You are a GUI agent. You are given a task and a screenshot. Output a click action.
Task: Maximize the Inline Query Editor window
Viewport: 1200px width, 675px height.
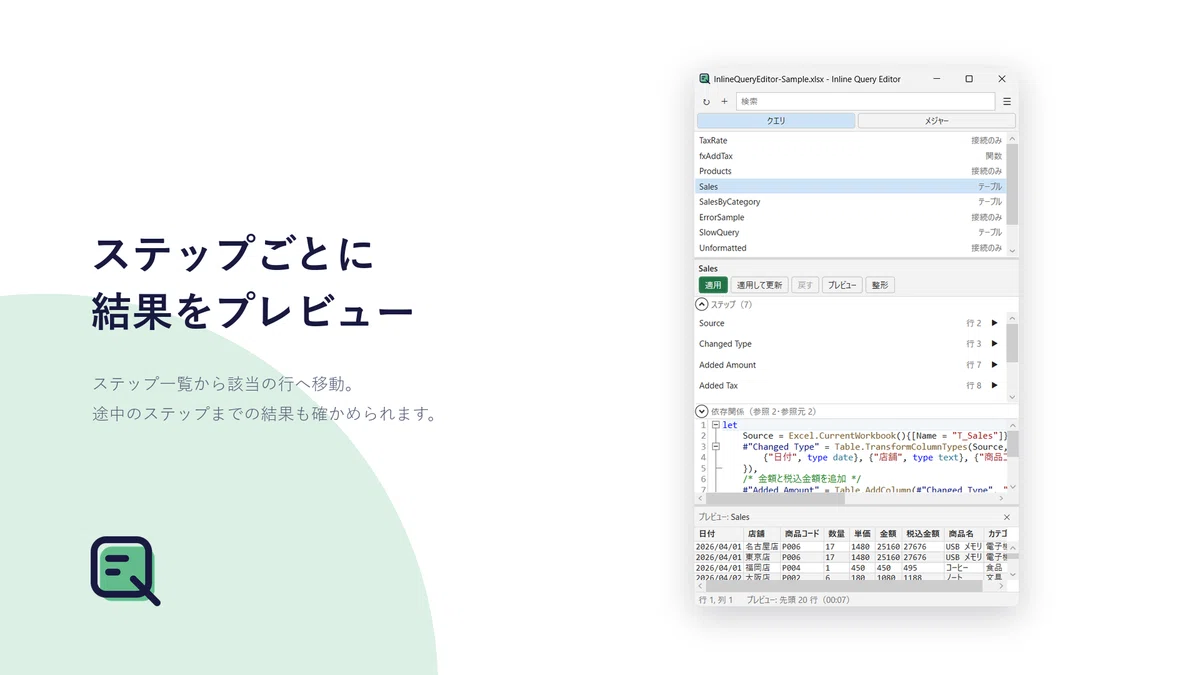pos(969,79)
